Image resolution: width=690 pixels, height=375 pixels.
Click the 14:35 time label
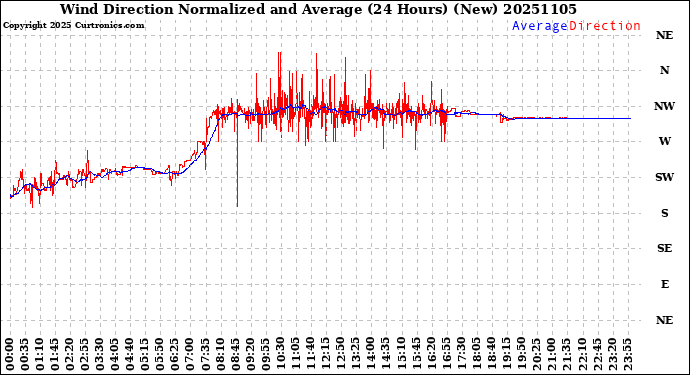point(386,355)
